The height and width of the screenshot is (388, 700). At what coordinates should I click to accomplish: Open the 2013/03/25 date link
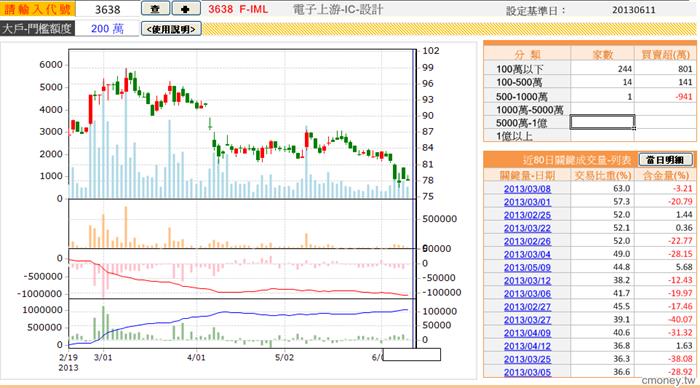pos(527,359)
